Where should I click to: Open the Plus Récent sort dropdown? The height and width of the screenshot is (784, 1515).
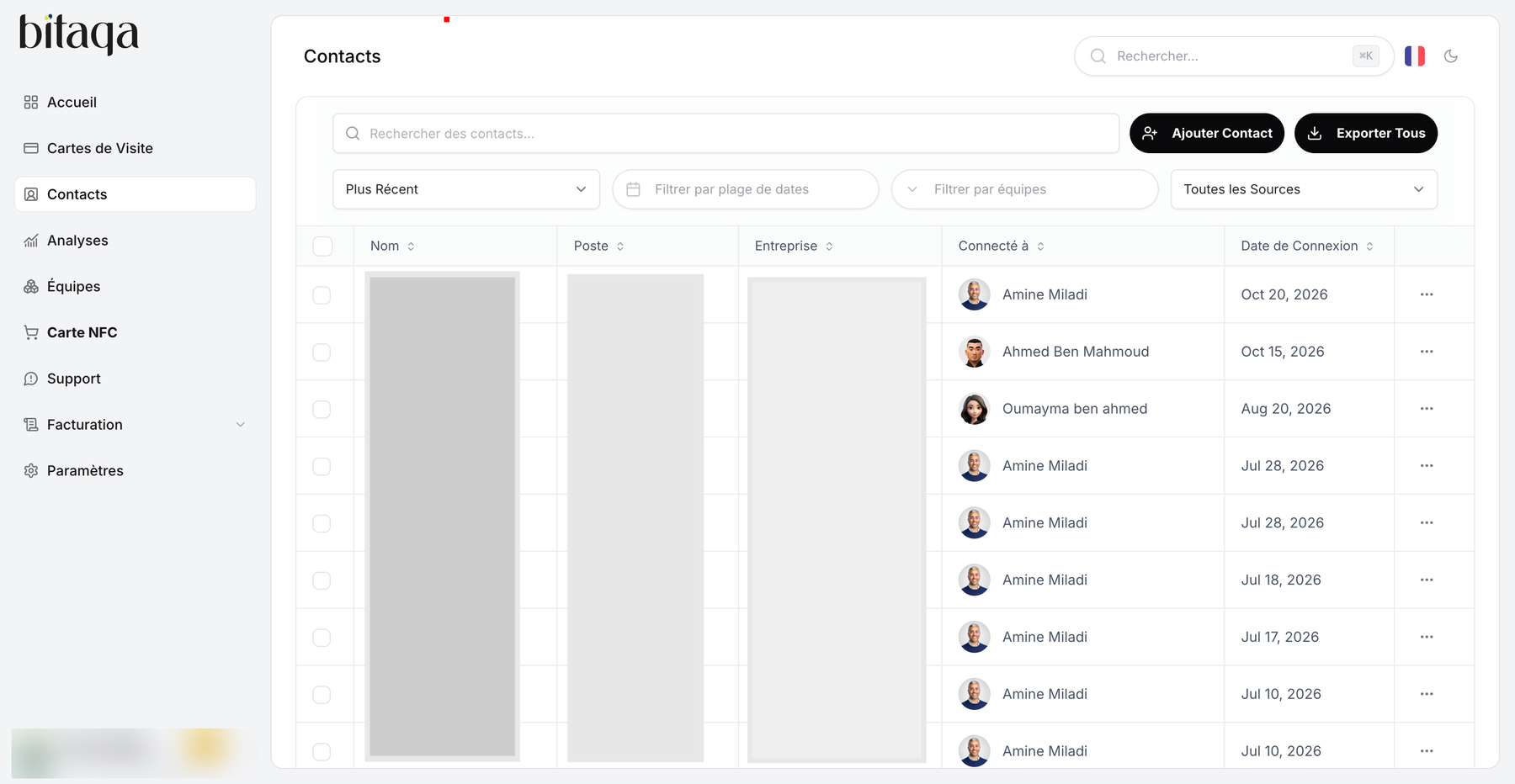(x=466, y=189)
